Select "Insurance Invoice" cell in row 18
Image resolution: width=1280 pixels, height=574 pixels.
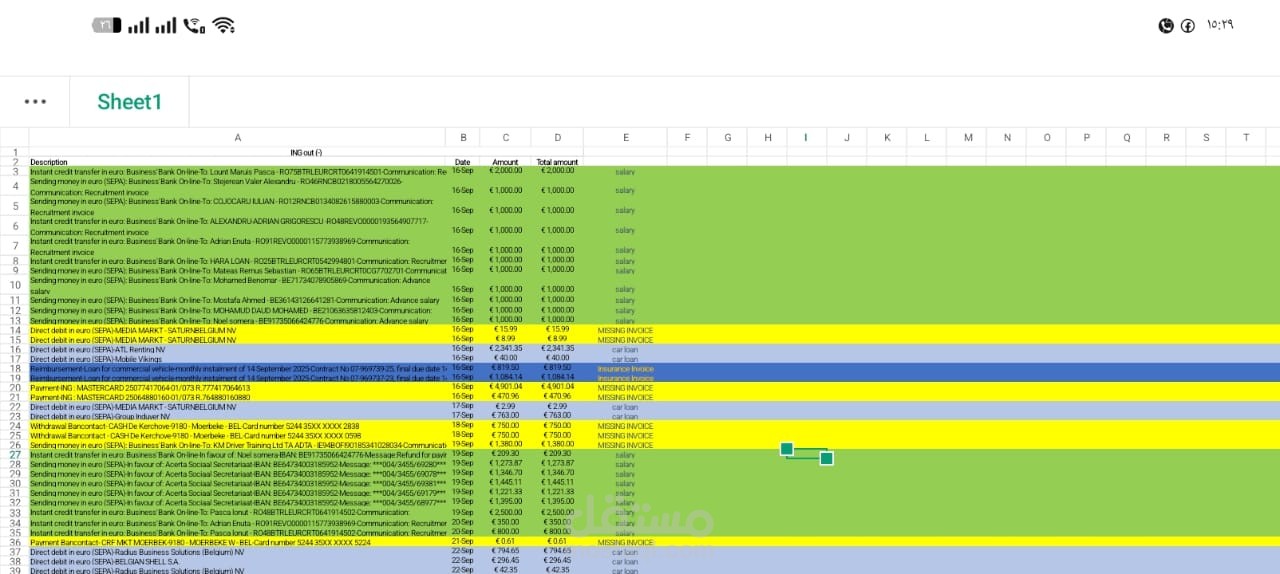coord(625,368)
